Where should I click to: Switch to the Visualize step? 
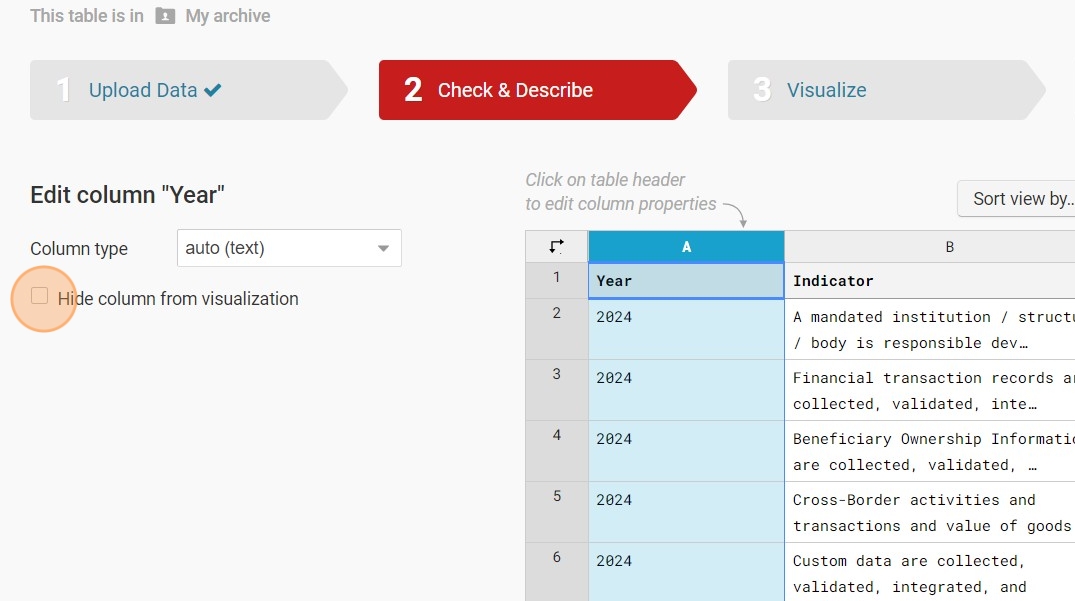pyautogui.click(x=826, y=90)
